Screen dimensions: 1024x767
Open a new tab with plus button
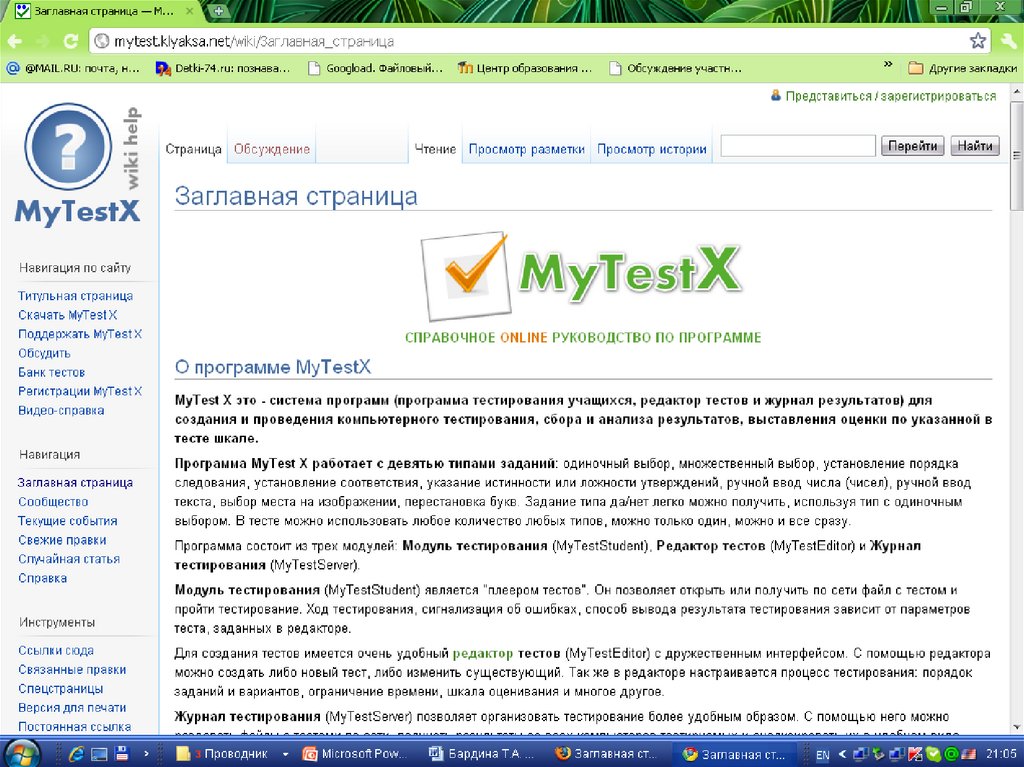pos(218,10)
